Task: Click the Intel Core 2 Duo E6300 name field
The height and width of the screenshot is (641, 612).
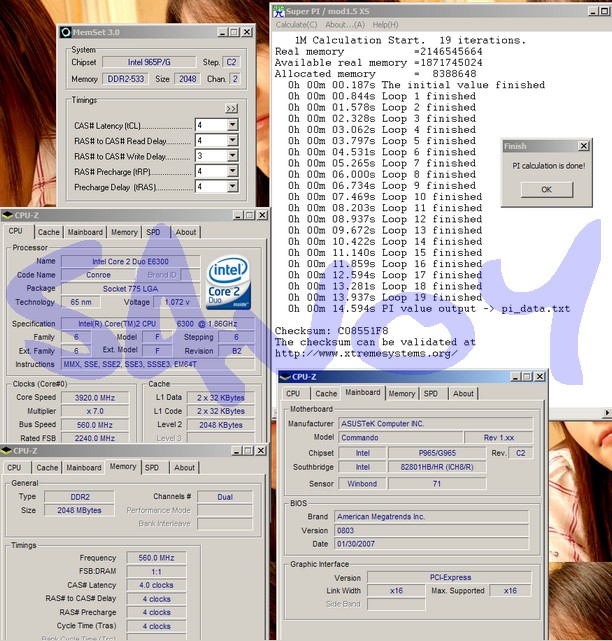Action: click(130, 262)
